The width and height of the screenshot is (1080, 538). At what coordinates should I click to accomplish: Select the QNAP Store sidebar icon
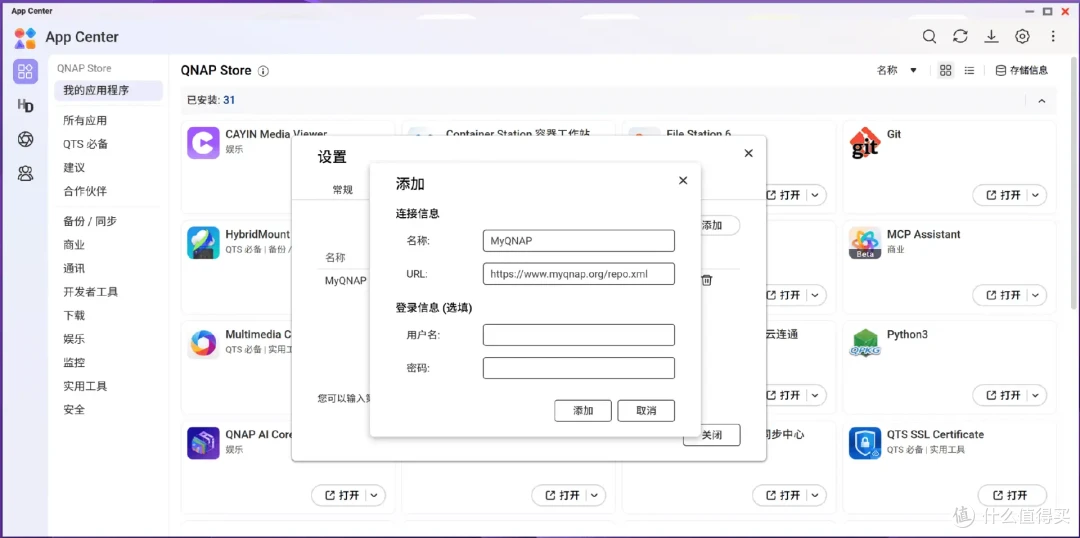[25, 71]
